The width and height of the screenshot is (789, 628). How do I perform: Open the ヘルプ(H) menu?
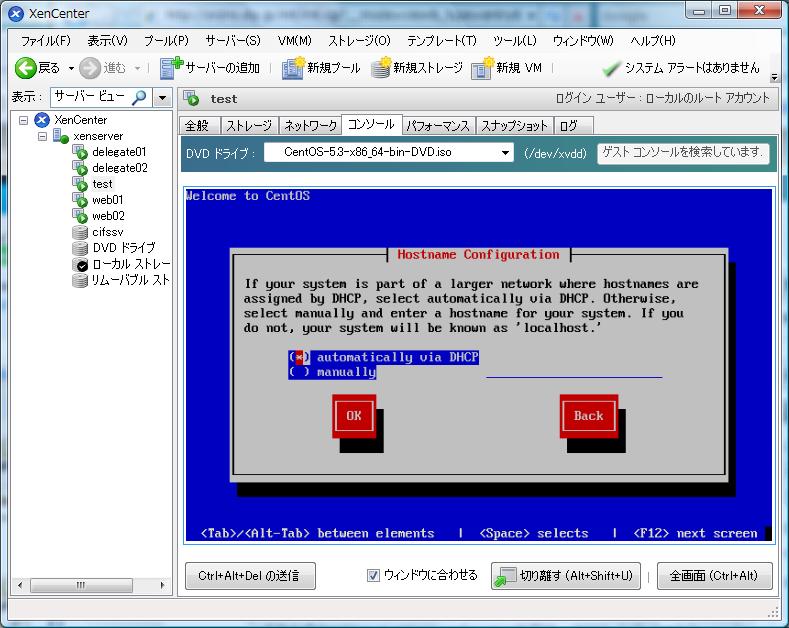(x=653, y=41)
